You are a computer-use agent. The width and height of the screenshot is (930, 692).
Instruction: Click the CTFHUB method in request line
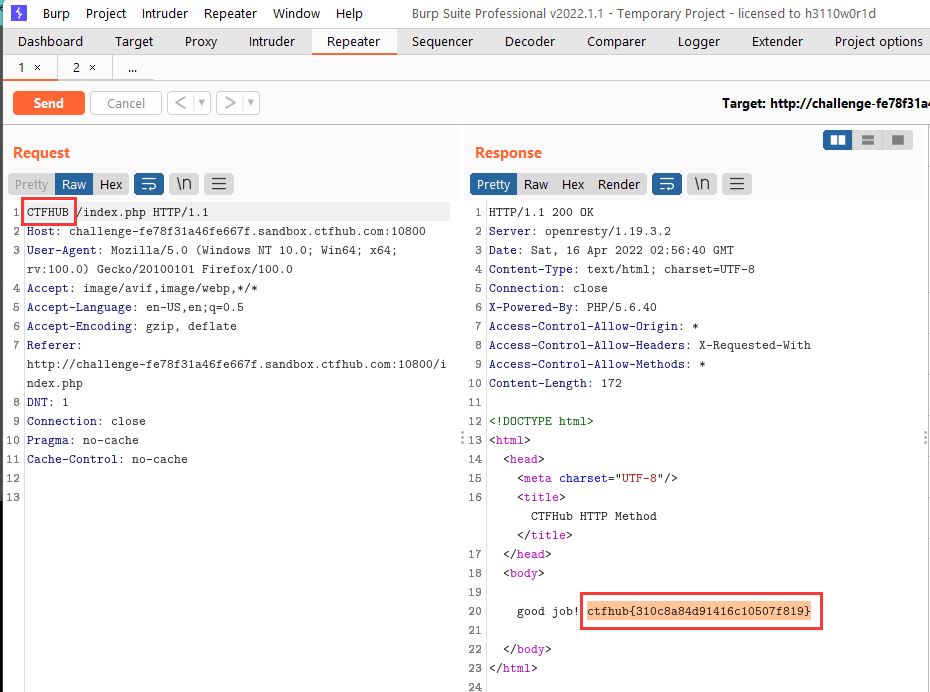[x=47, y=212]
